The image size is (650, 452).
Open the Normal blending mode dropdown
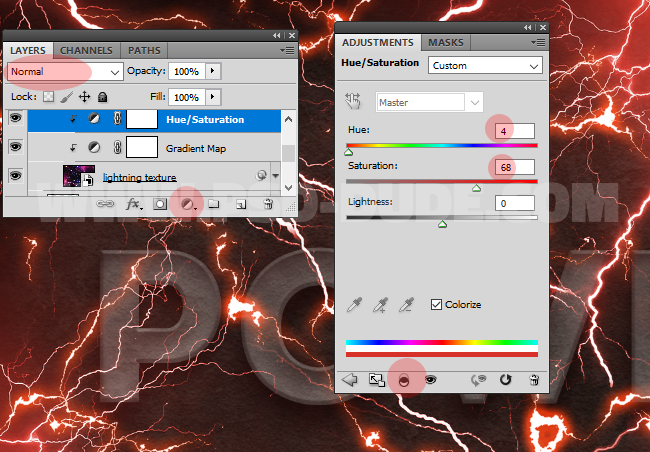pyautogui.click(x=64, y=72)
